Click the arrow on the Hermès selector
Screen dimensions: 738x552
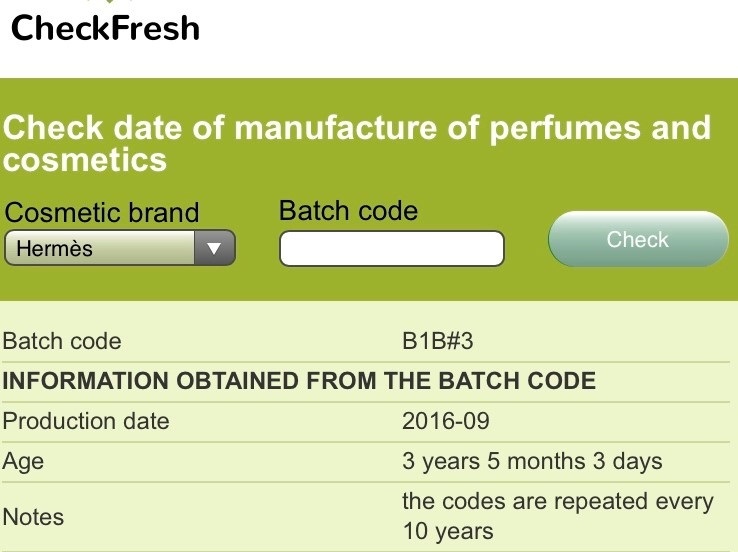click(x=212, y=249)
